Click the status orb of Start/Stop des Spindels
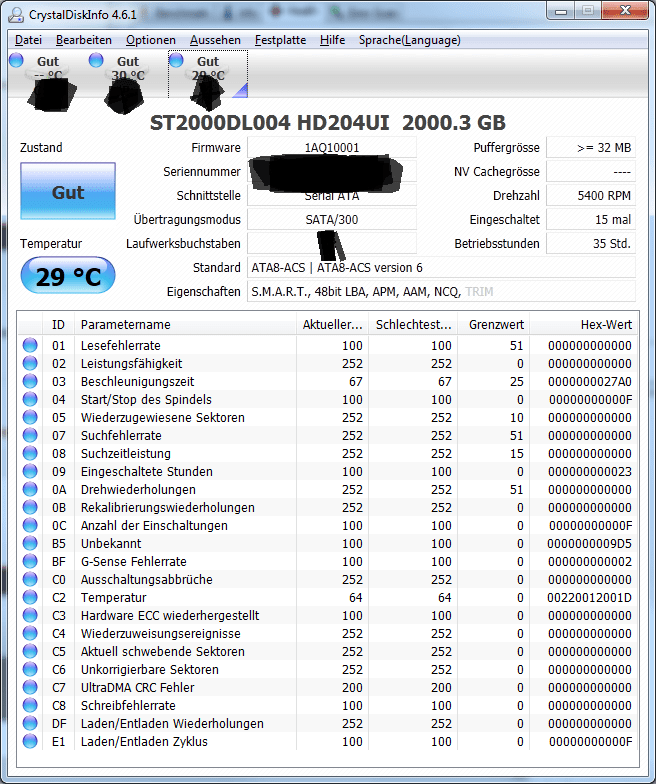The image size is (656, 784). tap(30, 399)
